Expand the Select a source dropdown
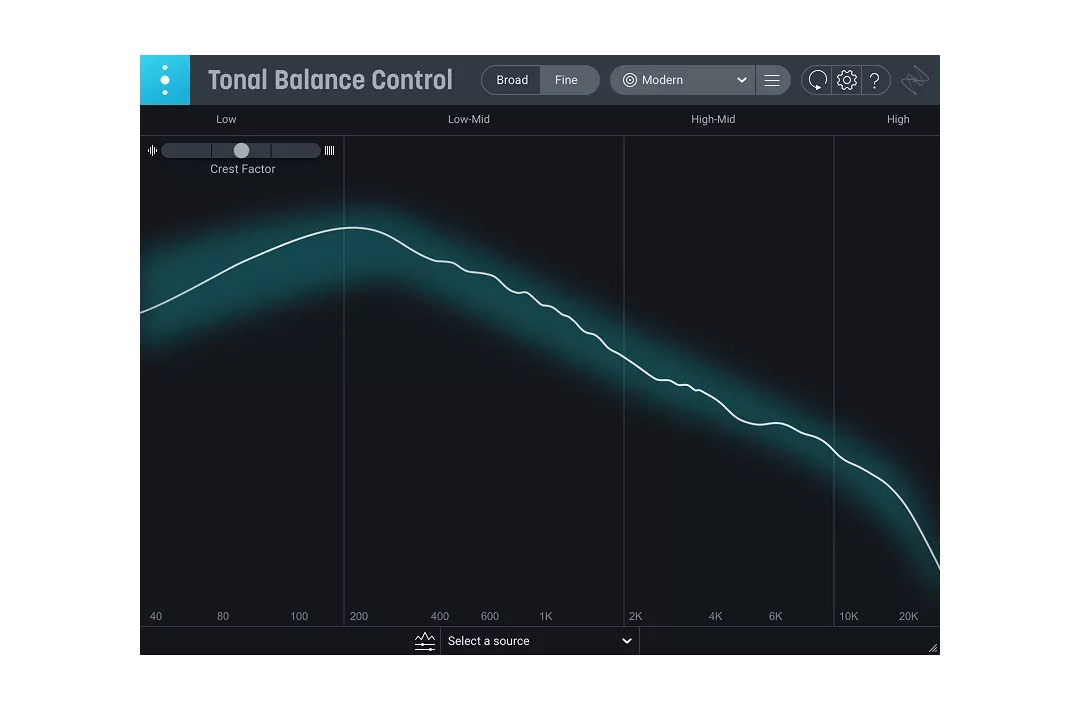 click(x=538, y=641)
